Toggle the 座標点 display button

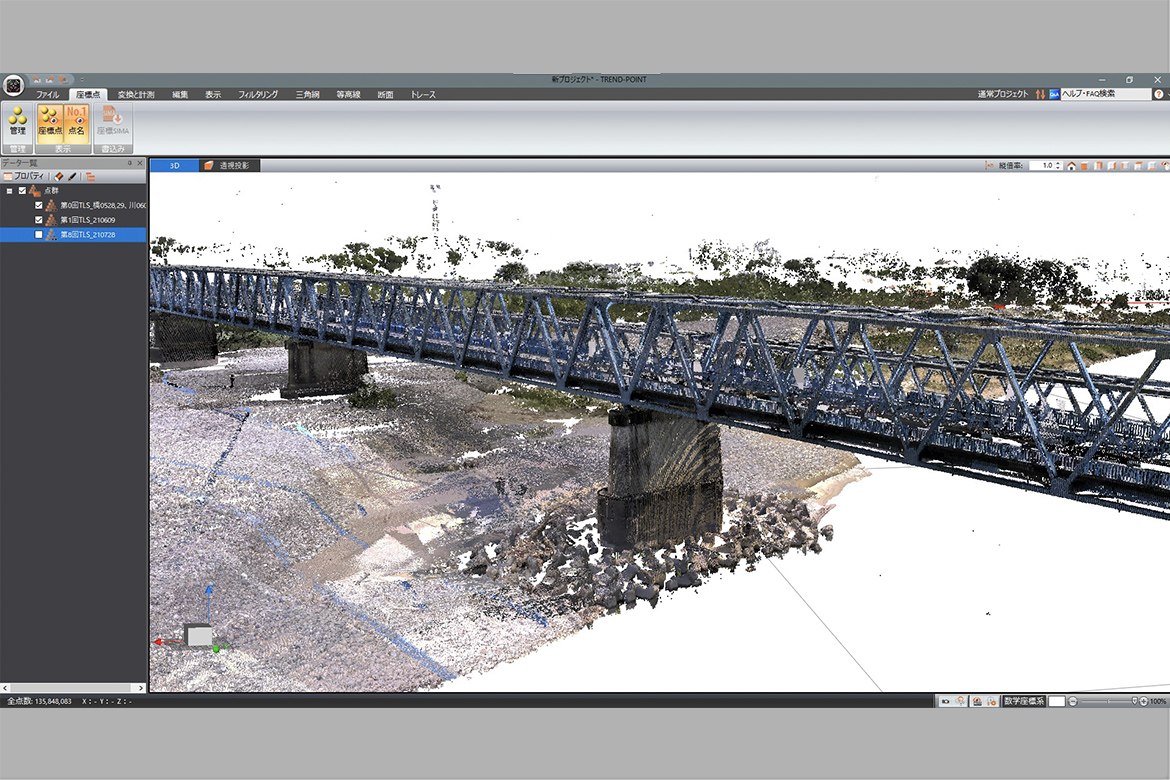pyautogui.click(x=49, y=122)
